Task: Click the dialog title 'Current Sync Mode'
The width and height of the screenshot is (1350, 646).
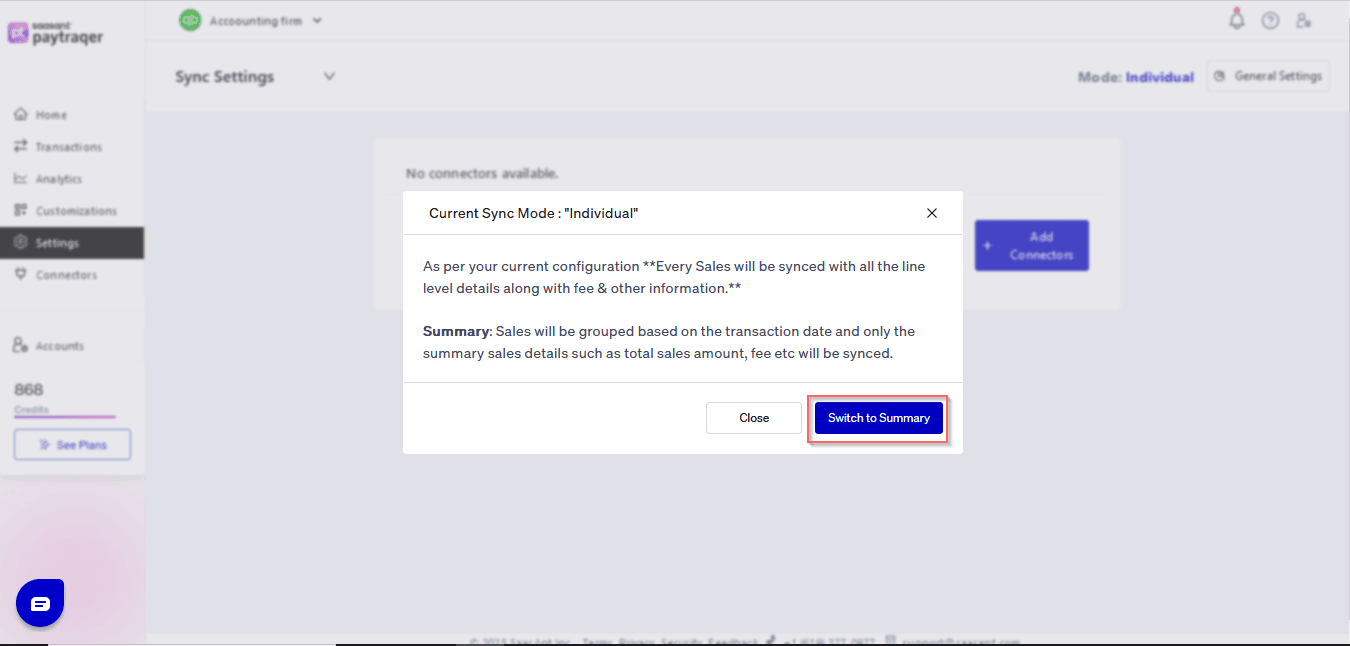Action: (x=533, y=213)
